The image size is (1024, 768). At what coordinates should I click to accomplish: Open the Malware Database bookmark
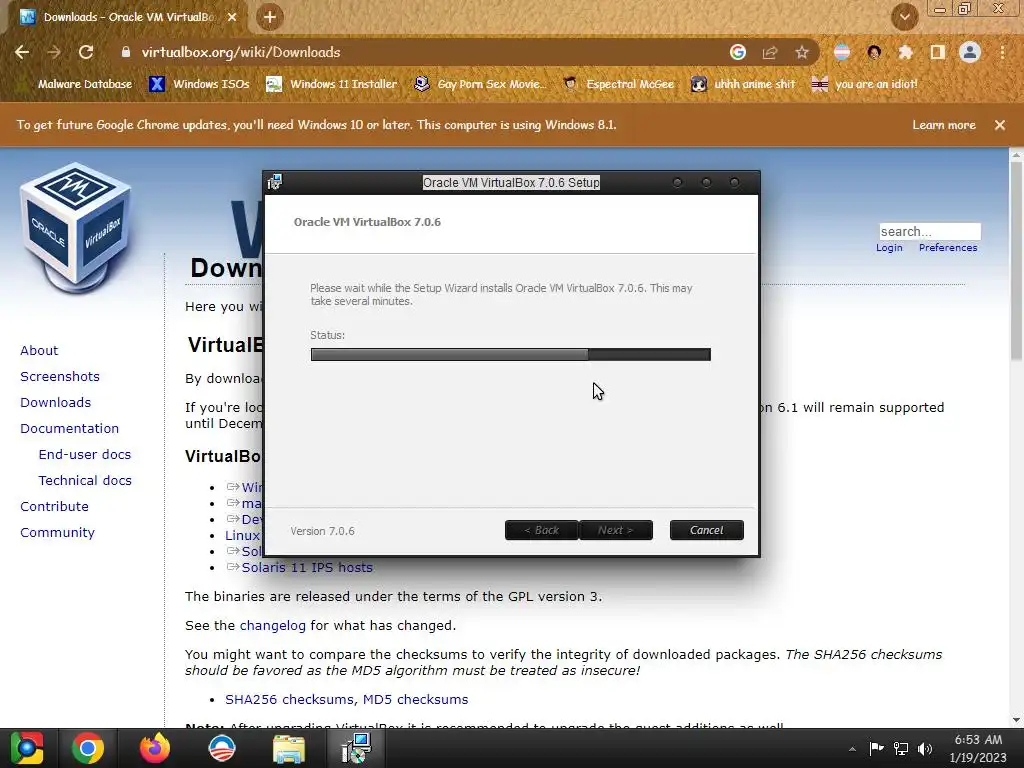point(76,84)
